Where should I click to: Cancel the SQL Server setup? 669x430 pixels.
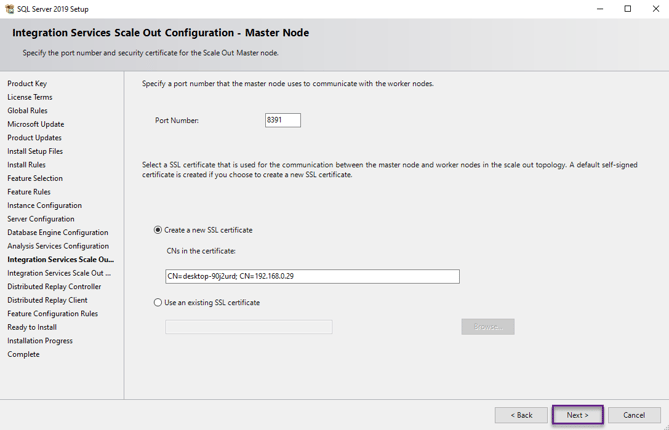coord(634,415)
